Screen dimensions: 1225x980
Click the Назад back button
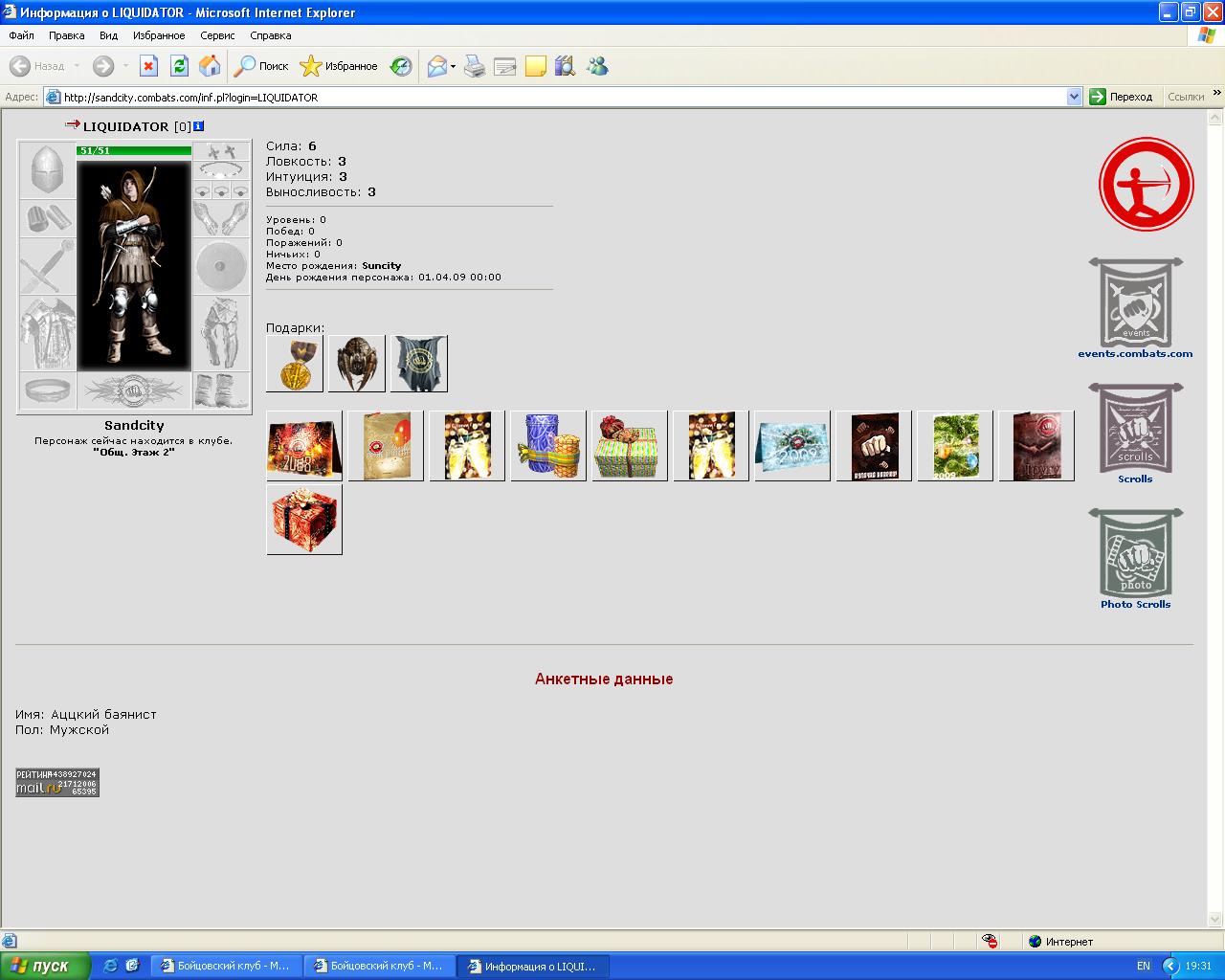click(37, 66)
